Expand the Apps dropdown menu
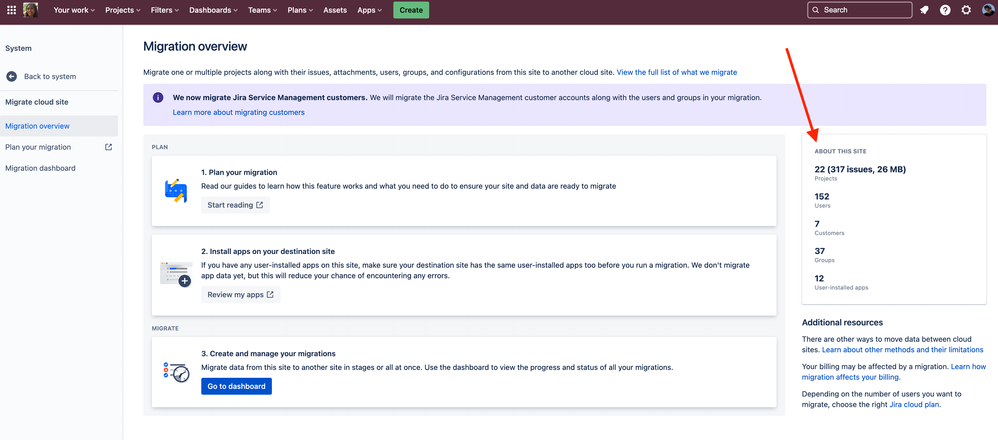 [x=370, y=10]
